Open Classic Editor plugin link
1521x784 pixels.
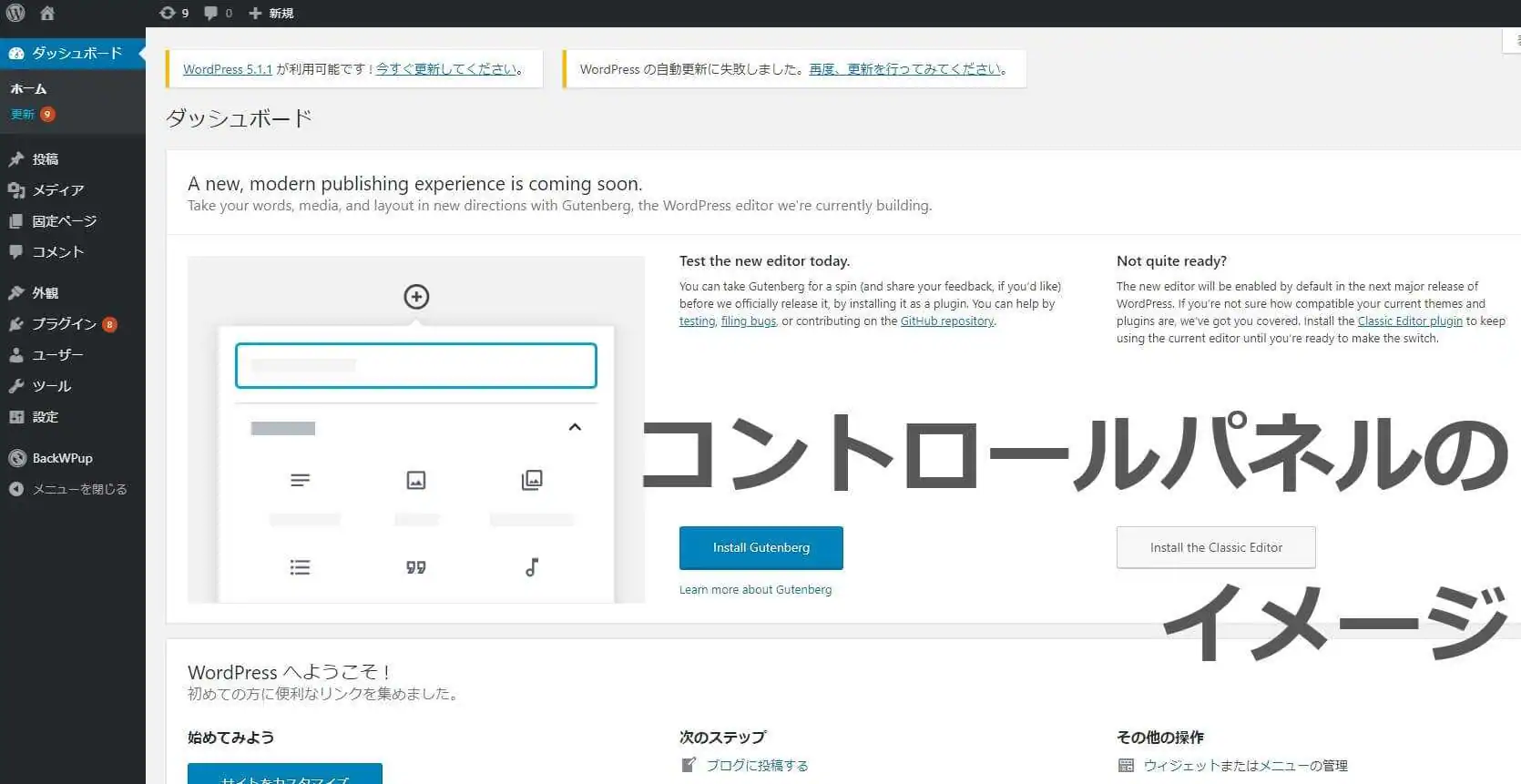1410,321
